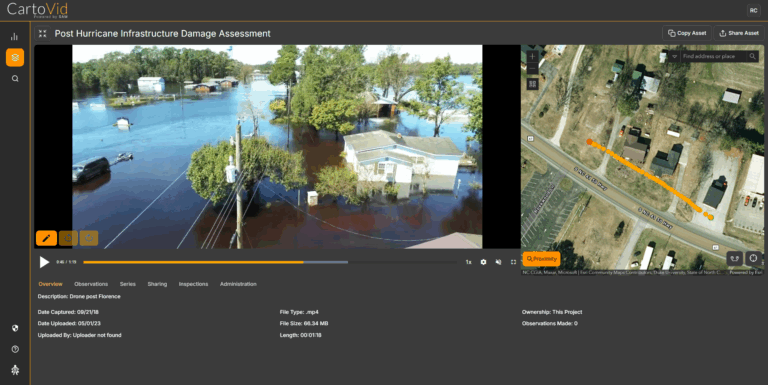Expand the map search source dropdown arrow
The height and width of the screenshot is (385, 768).
click(x=674, y=56)
